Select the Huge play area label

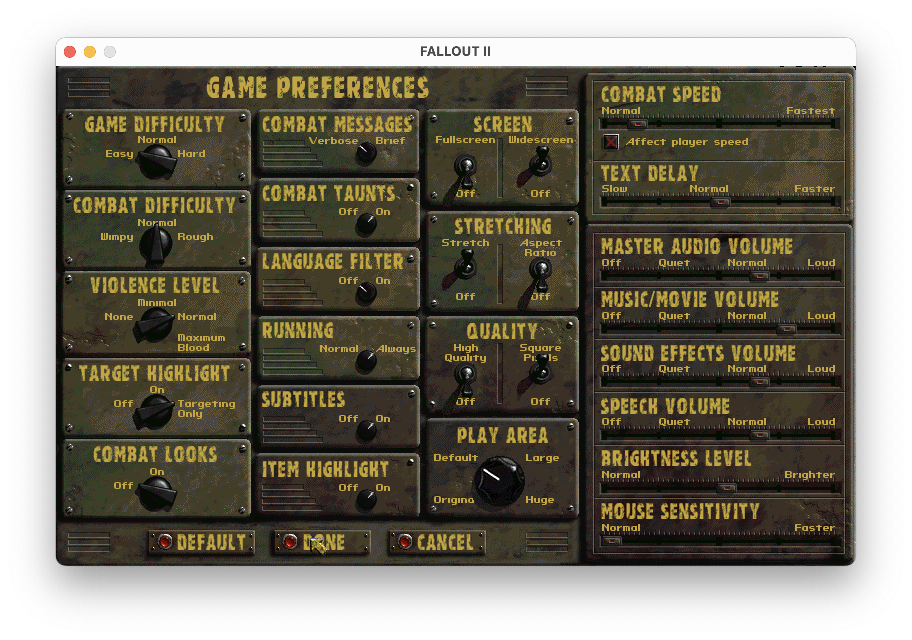539,500
